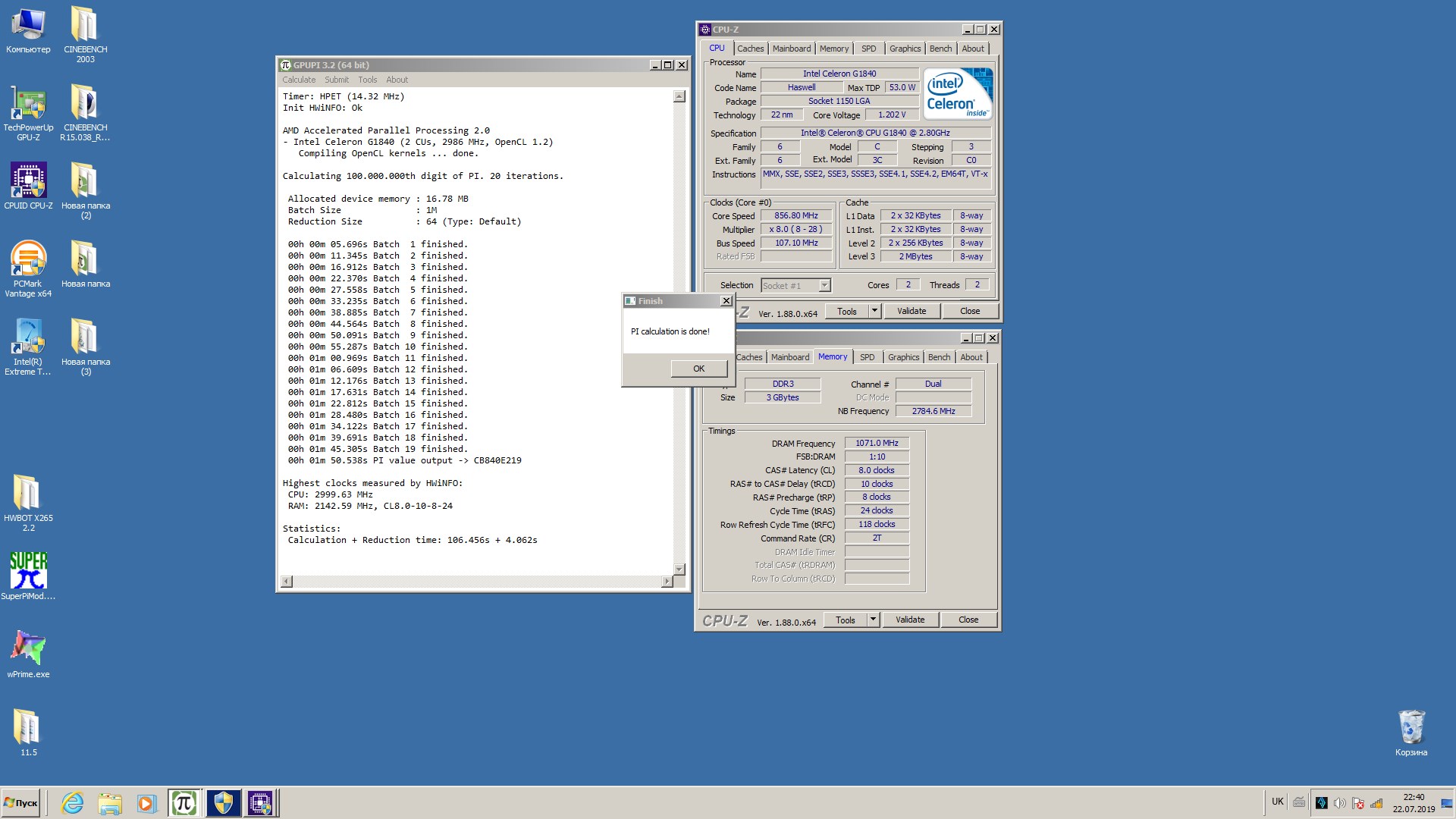This screenshot has width=1456, height=819.
Task: Open the Новая папка (3) folder
Action: click(x=85, y=347)
